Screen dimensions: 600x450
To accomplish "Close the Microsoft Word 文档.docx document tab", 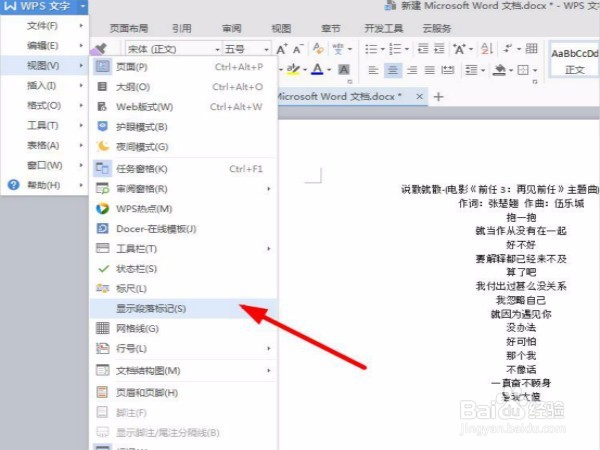I will pos(419,96).
